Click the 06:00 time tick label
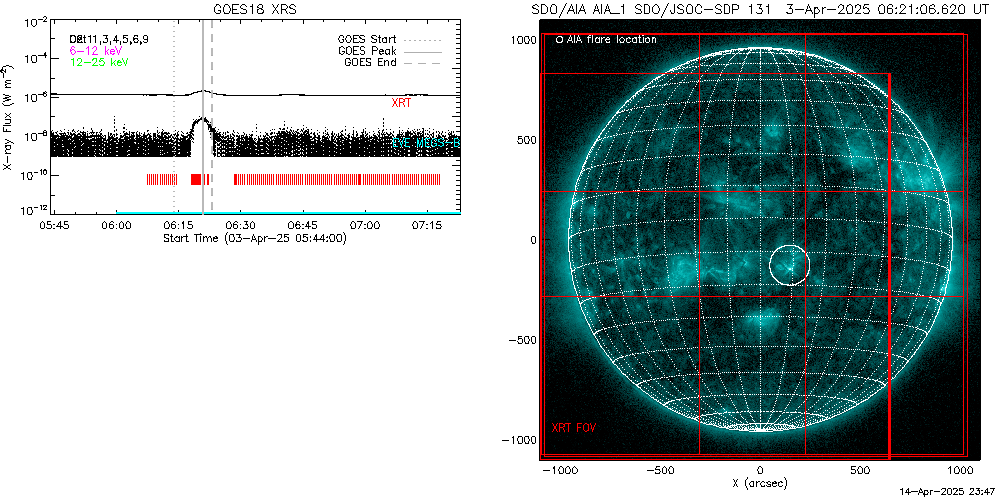 pyautogui.click(x=117, y=226)
